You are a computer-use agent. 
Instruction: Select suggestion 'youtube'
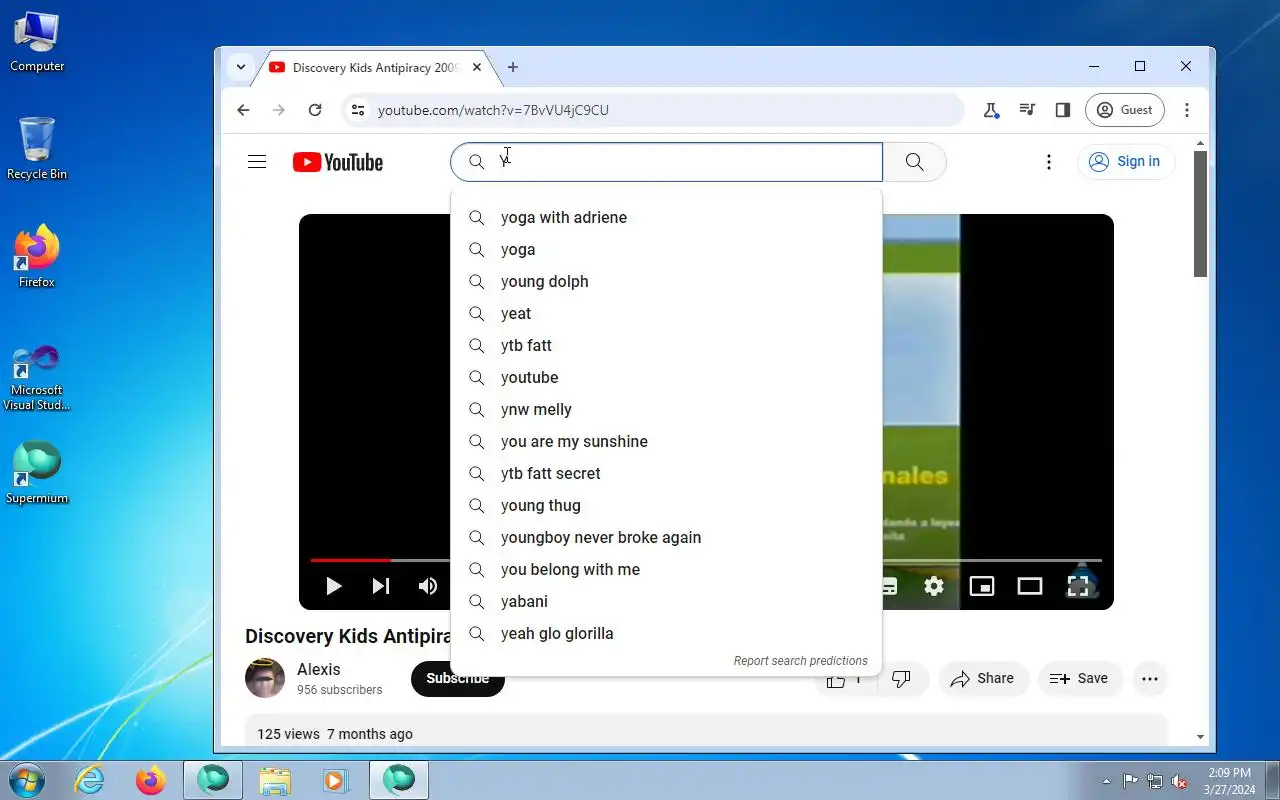pos(666,377)
